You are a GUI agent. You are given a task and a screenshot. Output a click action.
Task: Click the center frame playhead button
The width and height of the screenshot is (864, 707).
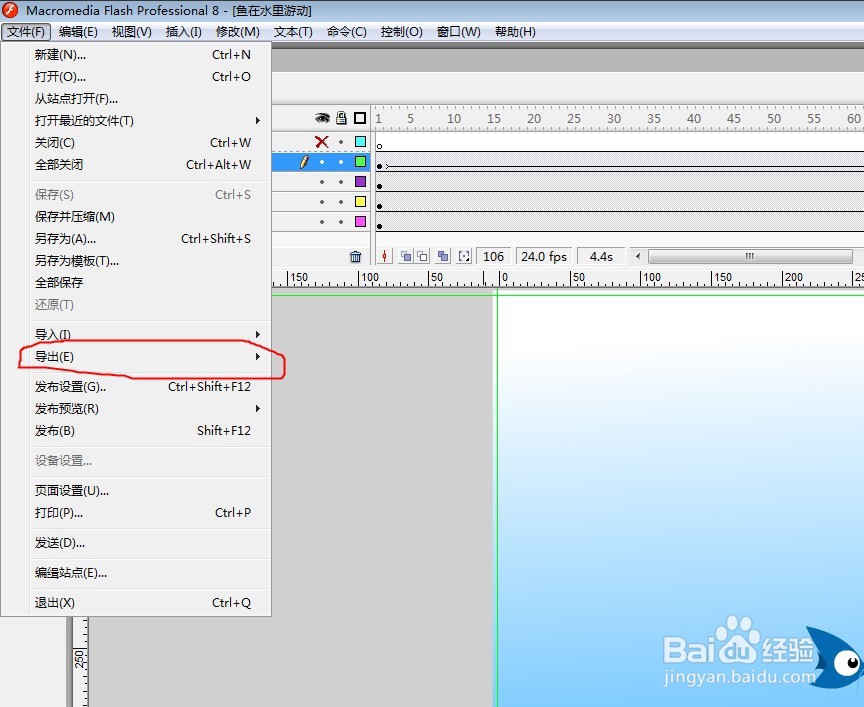click(x=385, y=256)
